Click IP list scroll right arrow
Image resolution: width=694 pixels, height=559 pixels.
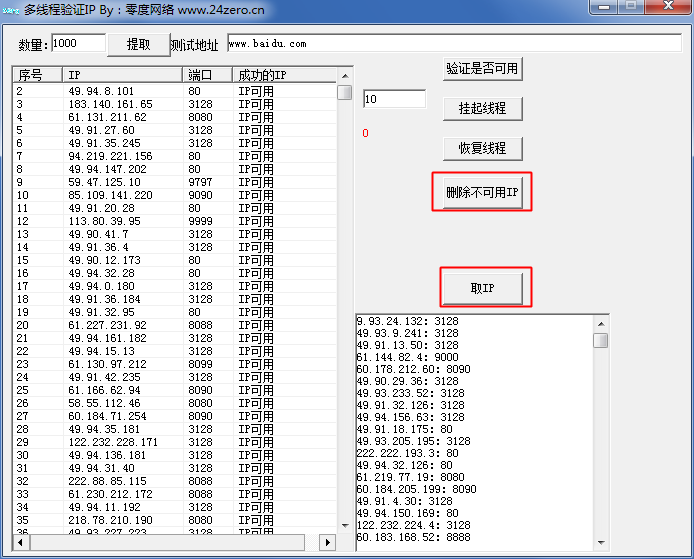pyautogui.click(x=328, y=542)
